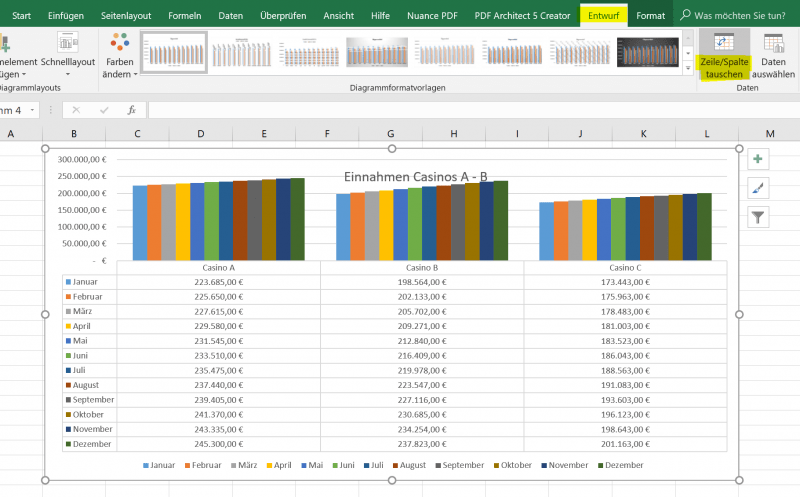Viewport: 800px width, 497px height.
Task: Select the second chart style thumbnail
Action: (241, 53)
